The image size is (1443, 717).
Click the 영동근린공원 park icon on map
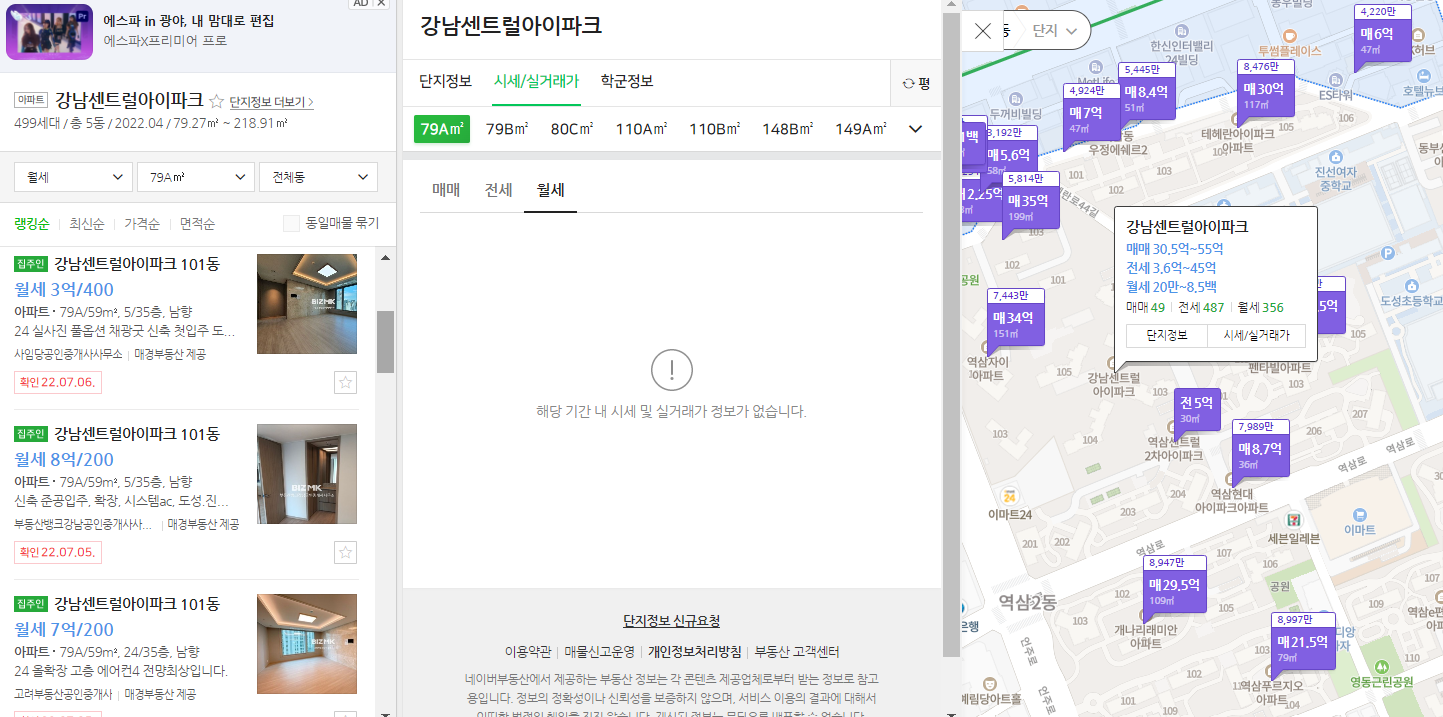(x=1381, y=667)
